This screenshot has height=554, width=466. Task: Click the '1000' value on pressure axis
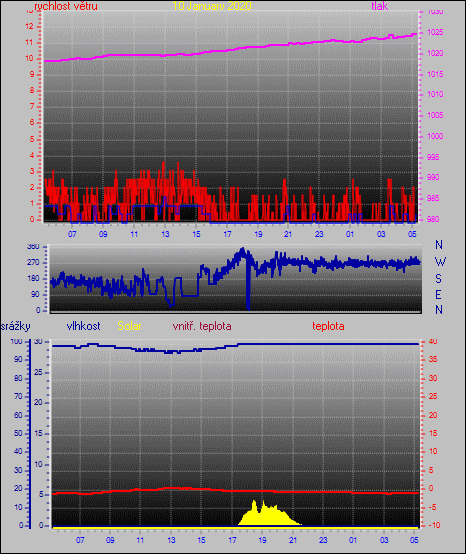[x=435, y=136]
